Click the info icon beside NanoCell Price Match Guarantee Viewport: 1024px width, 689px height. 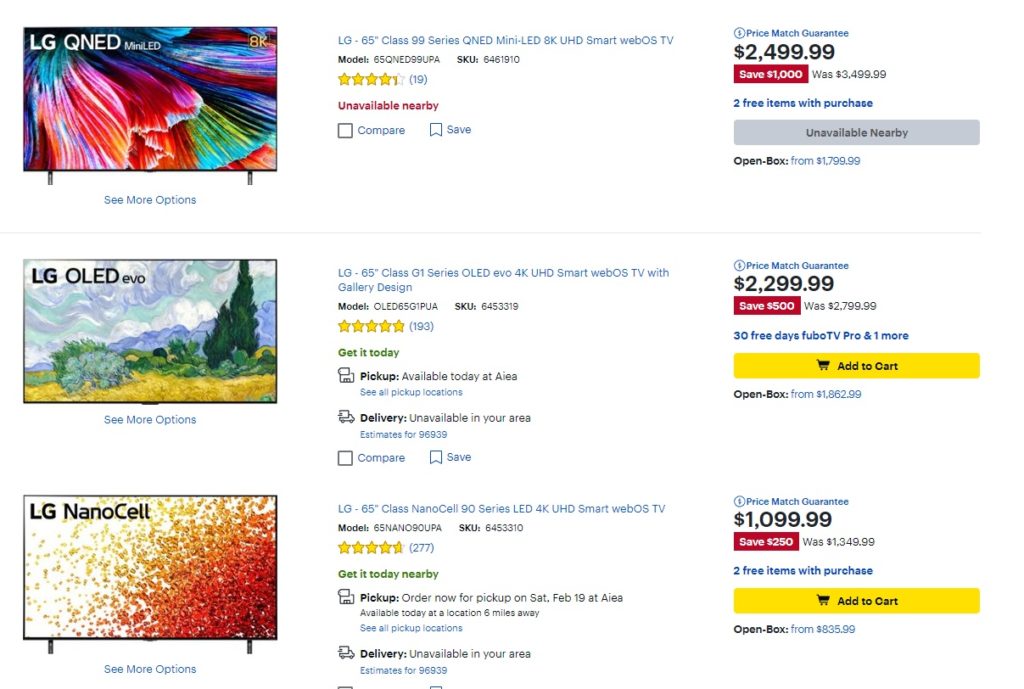tap(739, 501)
